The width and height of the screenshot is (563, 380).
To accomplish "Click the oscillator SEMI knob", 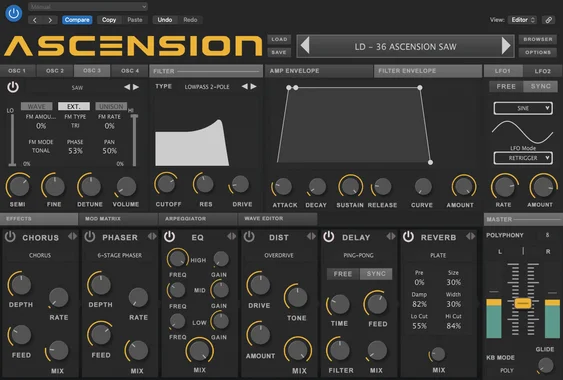I will click(18, 186).
